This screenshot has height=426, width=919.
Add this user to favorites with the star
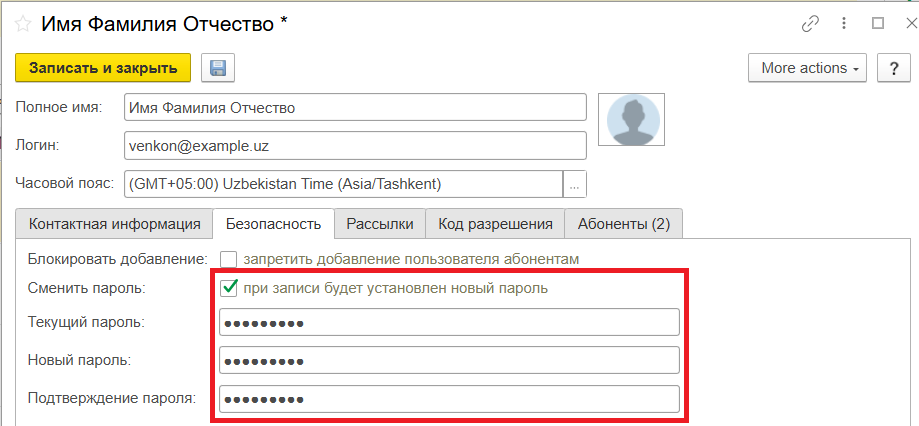click(x=22, y=25)
